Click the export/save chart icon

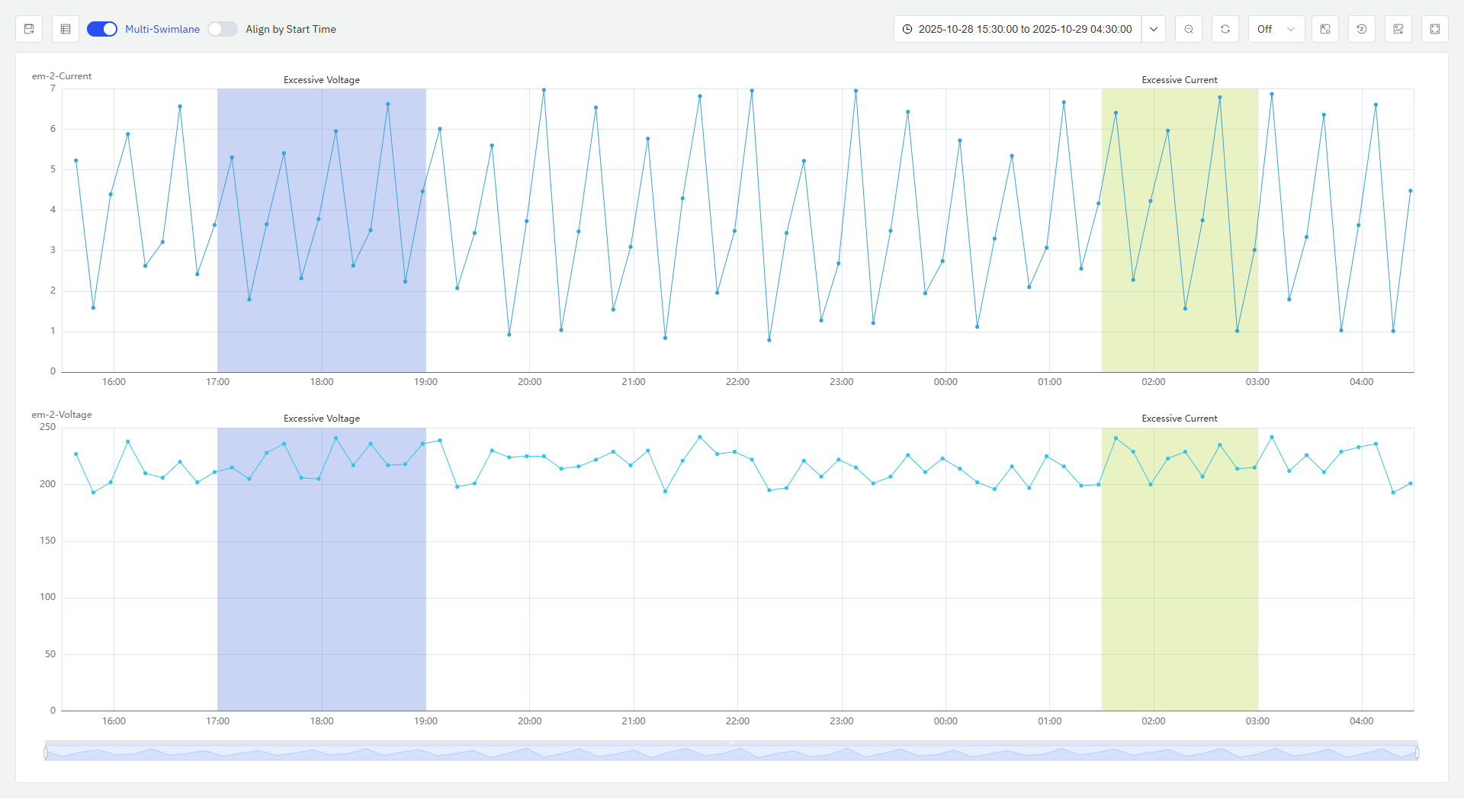click(29, 29)
